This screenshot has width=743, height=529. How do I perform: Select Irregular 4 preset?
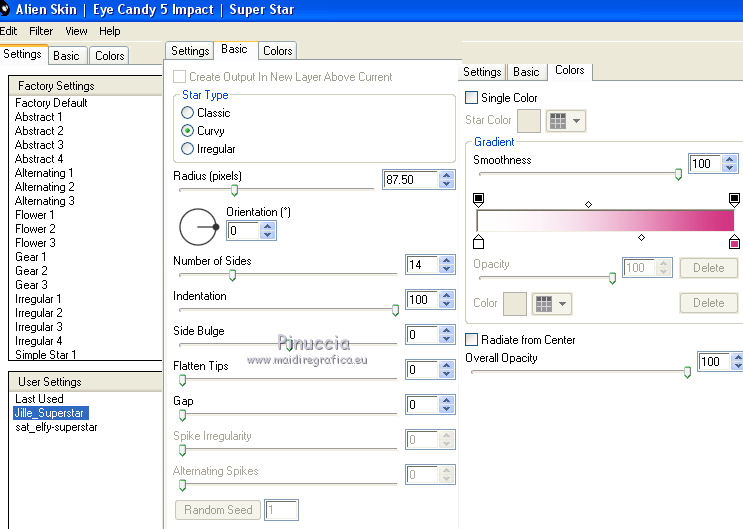click(x=38, y=341)
